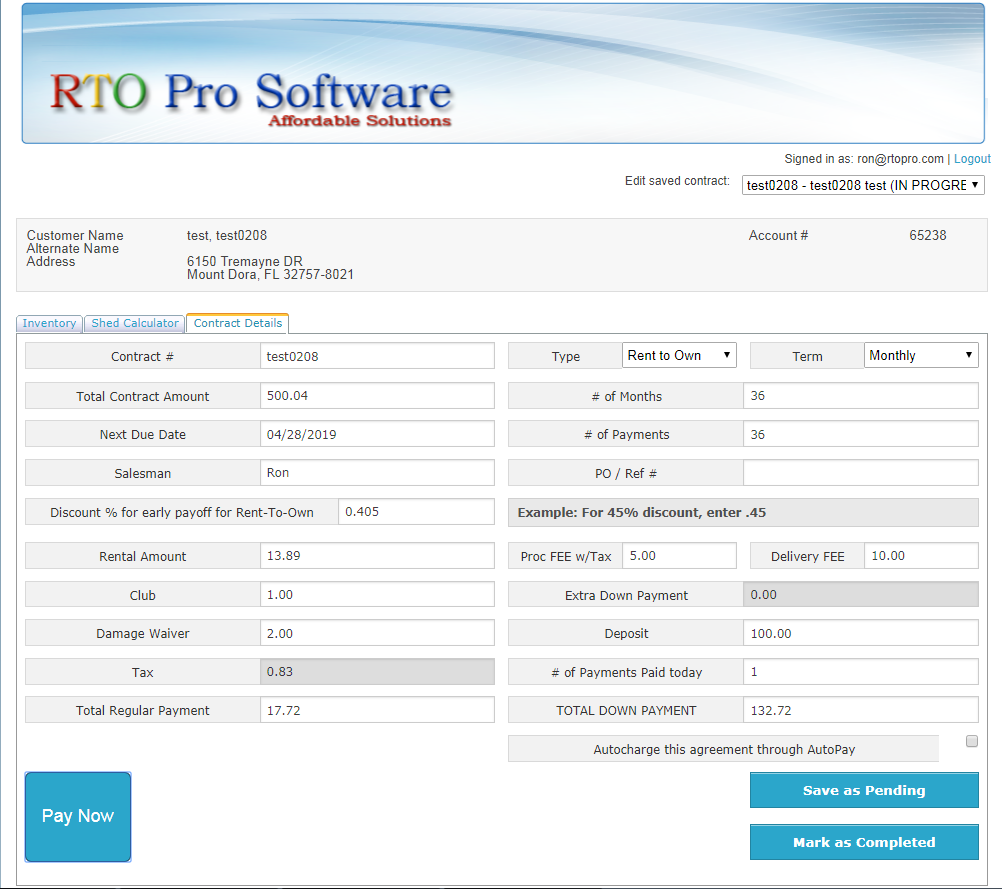1002x889 pixels.
Task: Focus the Total Contract Amount field
Action: click(x=376, y=396)
